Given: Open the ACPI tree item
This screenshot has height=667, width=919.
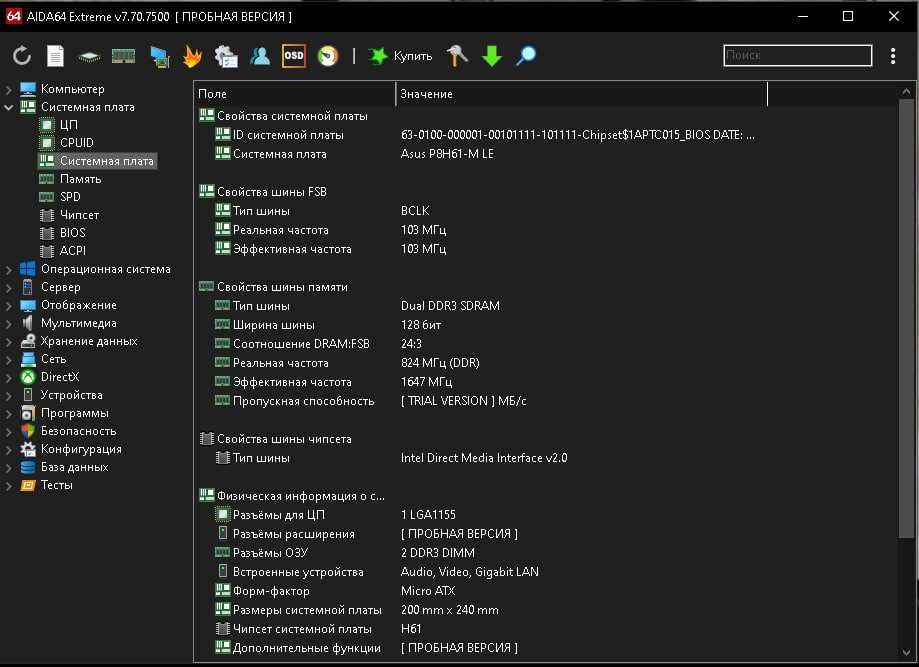Looking at the screenshot, I should pos(73,251).
